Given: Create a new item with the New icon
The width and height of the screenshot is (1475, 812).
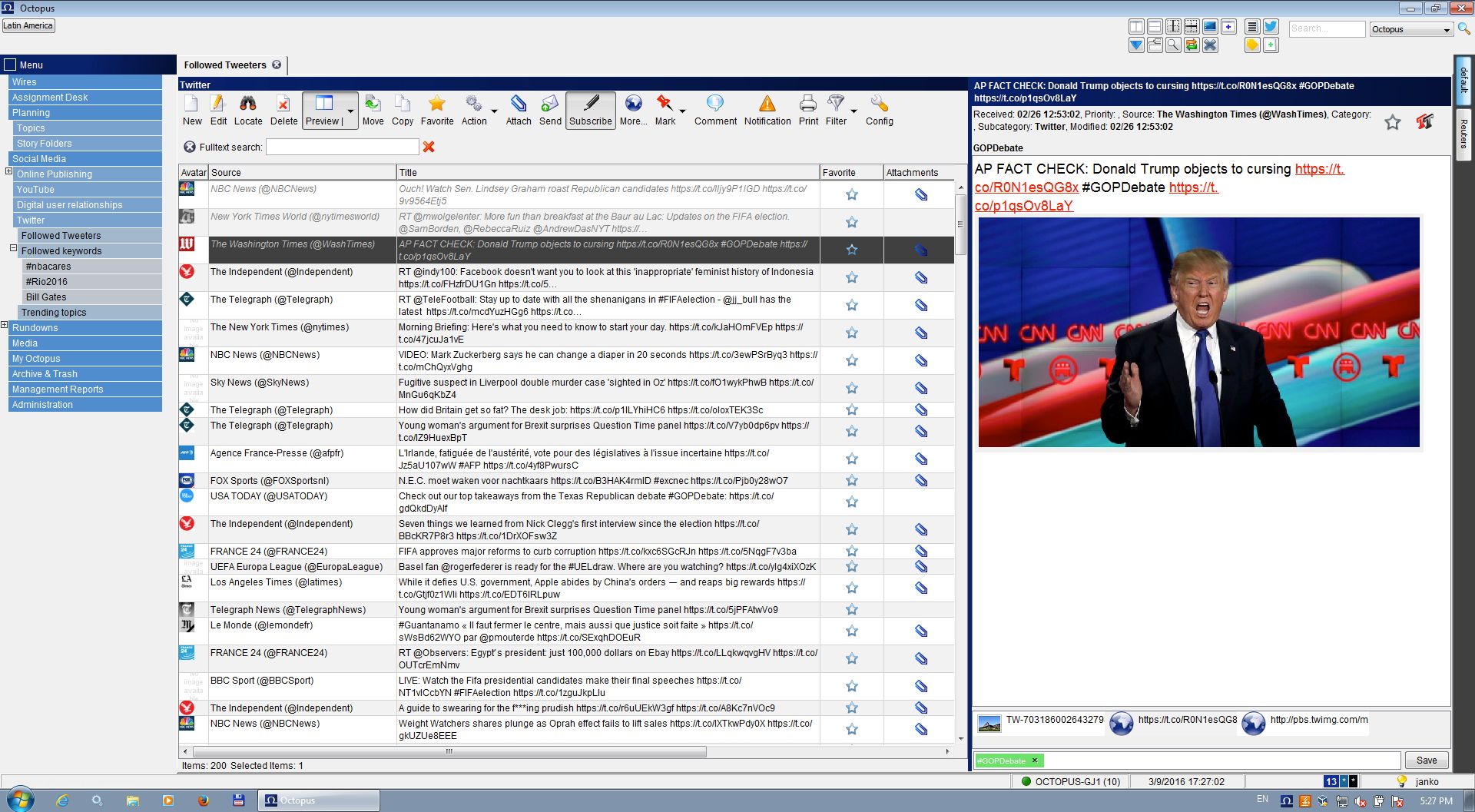Looking at the screenshot, I should pos(191,110).
